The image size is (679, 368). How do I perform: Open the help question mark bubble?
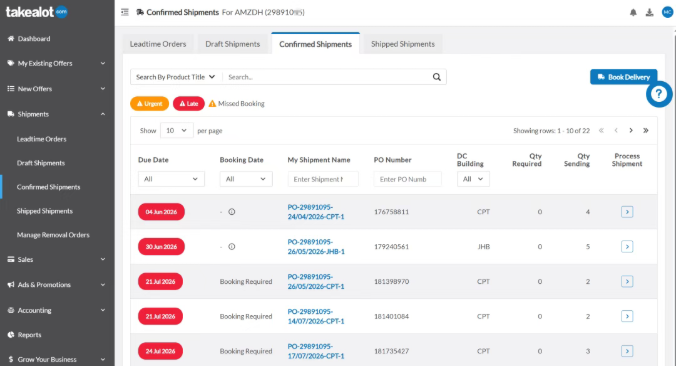(x=659, y=94)
